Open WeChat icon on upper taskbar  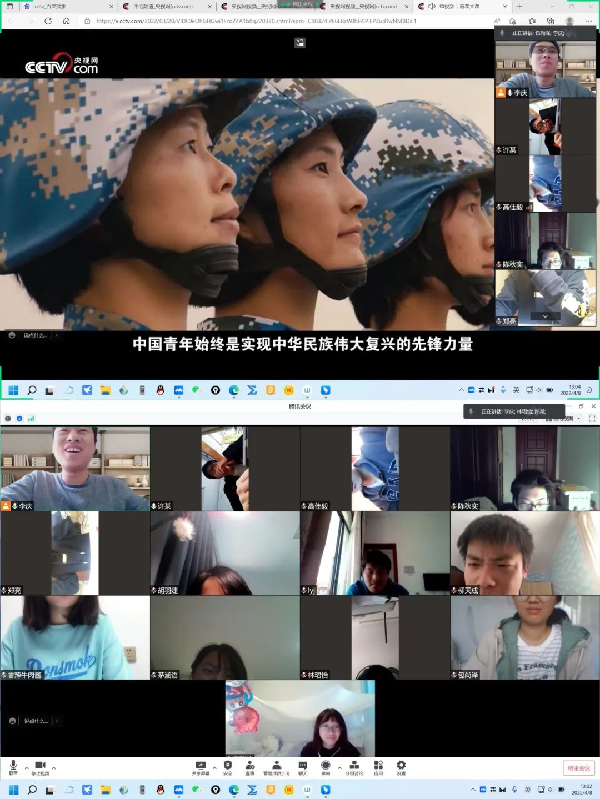point(197,390)
